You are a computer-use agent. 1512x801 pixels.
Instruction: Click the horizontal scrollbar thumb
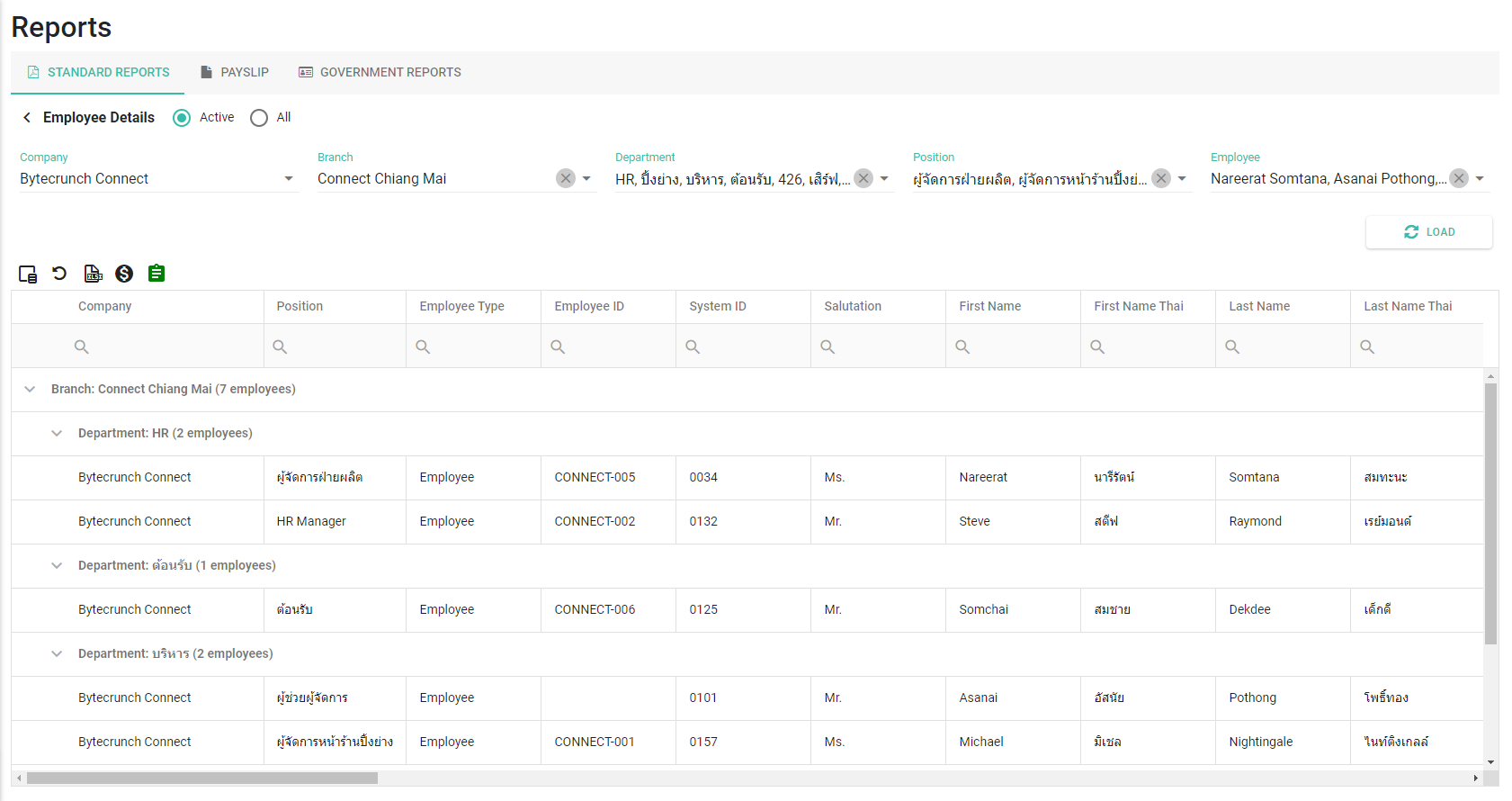tap(202, 778)
